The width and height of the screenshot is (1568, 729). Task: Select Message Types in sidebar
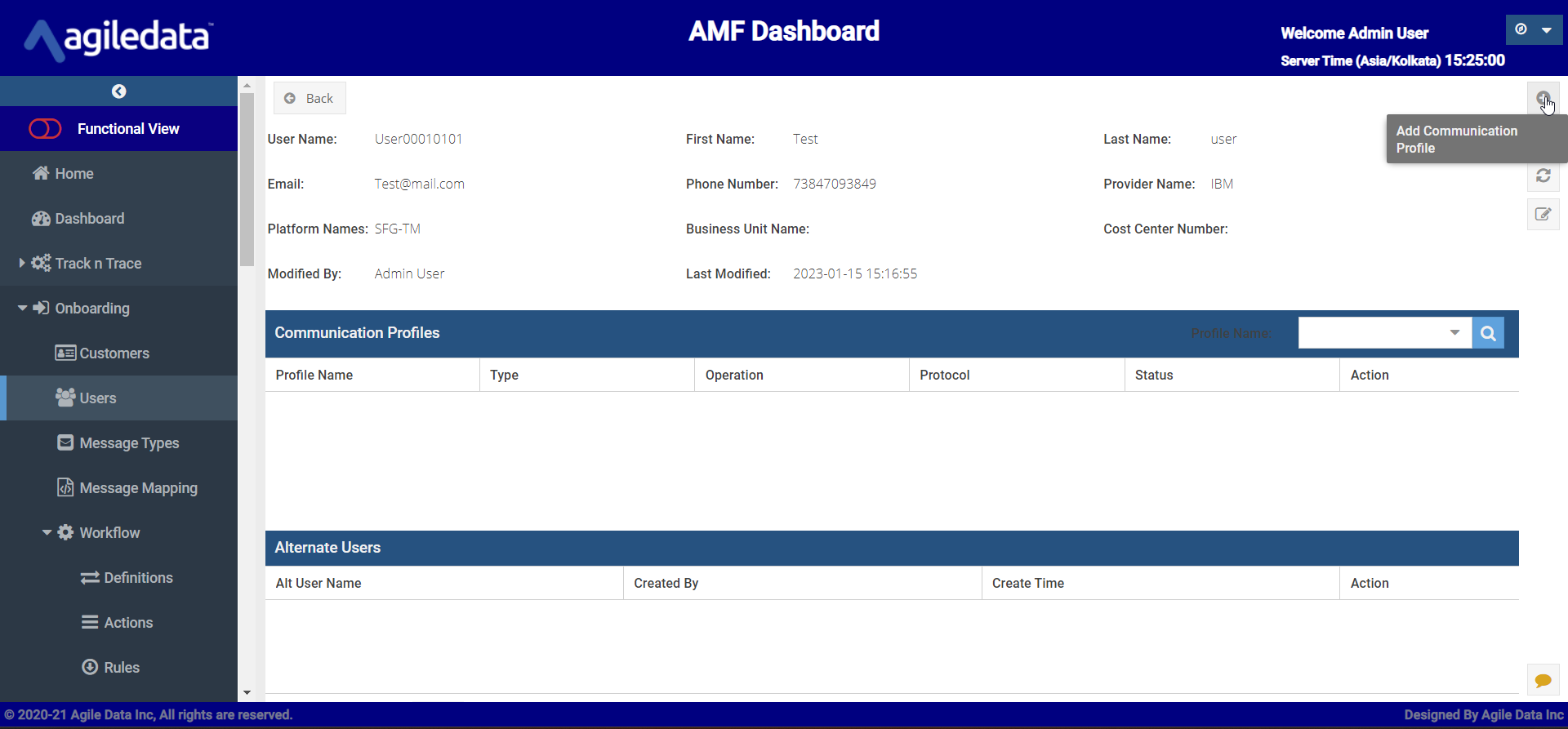coord(129,443)
